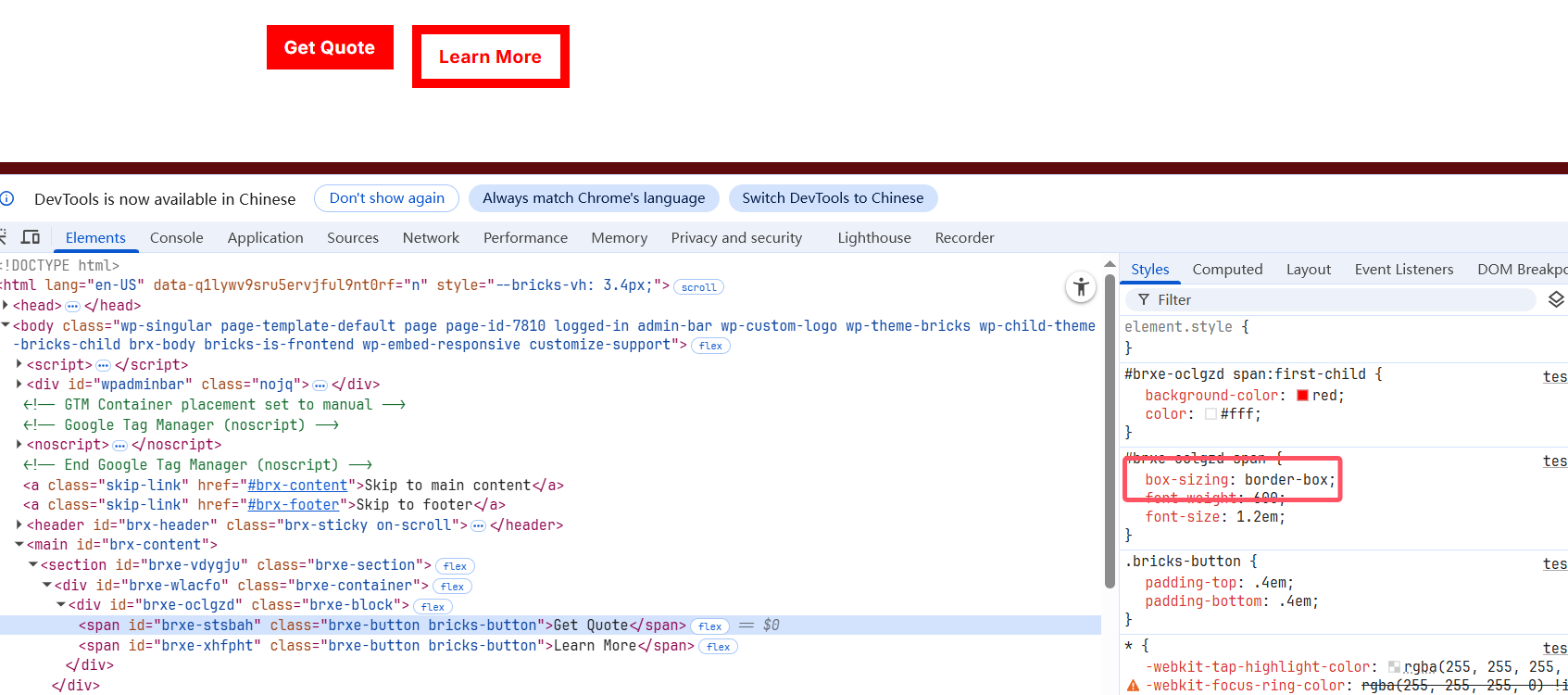The image size is (1568, 695).
Task: Toggle the device toolbar icon
Action: pos(31,237)
